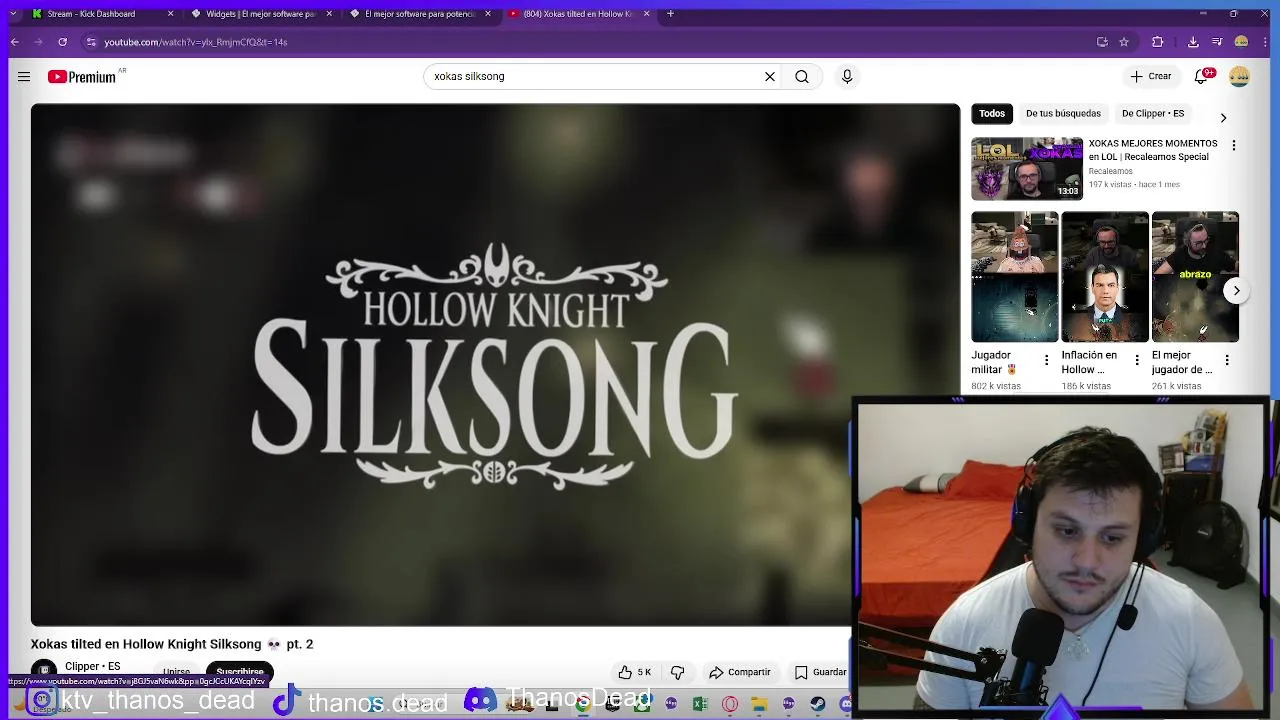Viewport: 1280px width, 720px height.
Task: Close the Widgets browser tab
Action: 329,14
